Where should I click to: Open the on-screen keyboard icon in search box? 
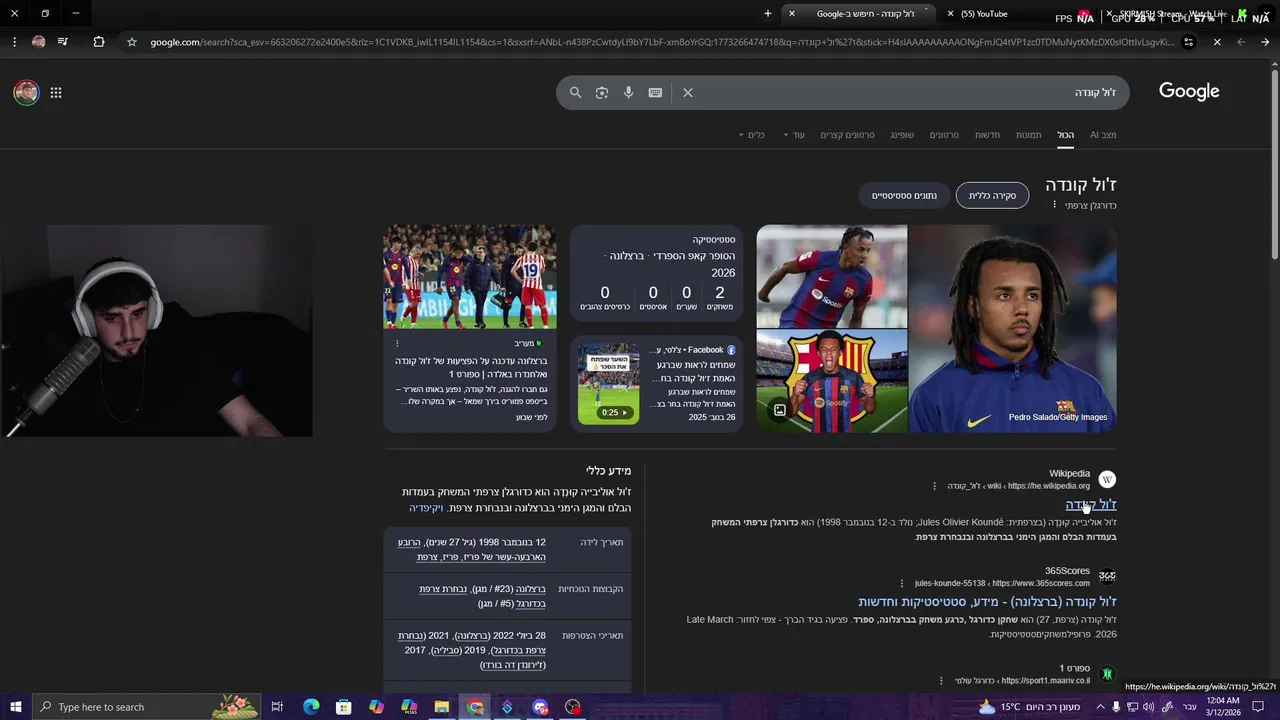pos(655,92)
